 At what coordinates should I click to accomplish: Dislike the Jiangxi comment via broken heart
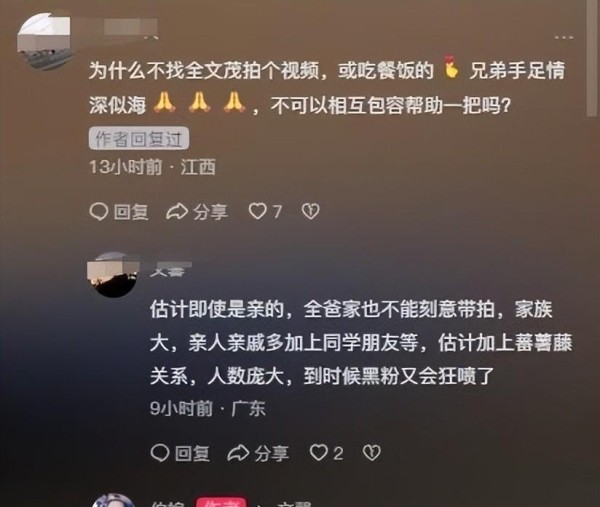(310, 211)
